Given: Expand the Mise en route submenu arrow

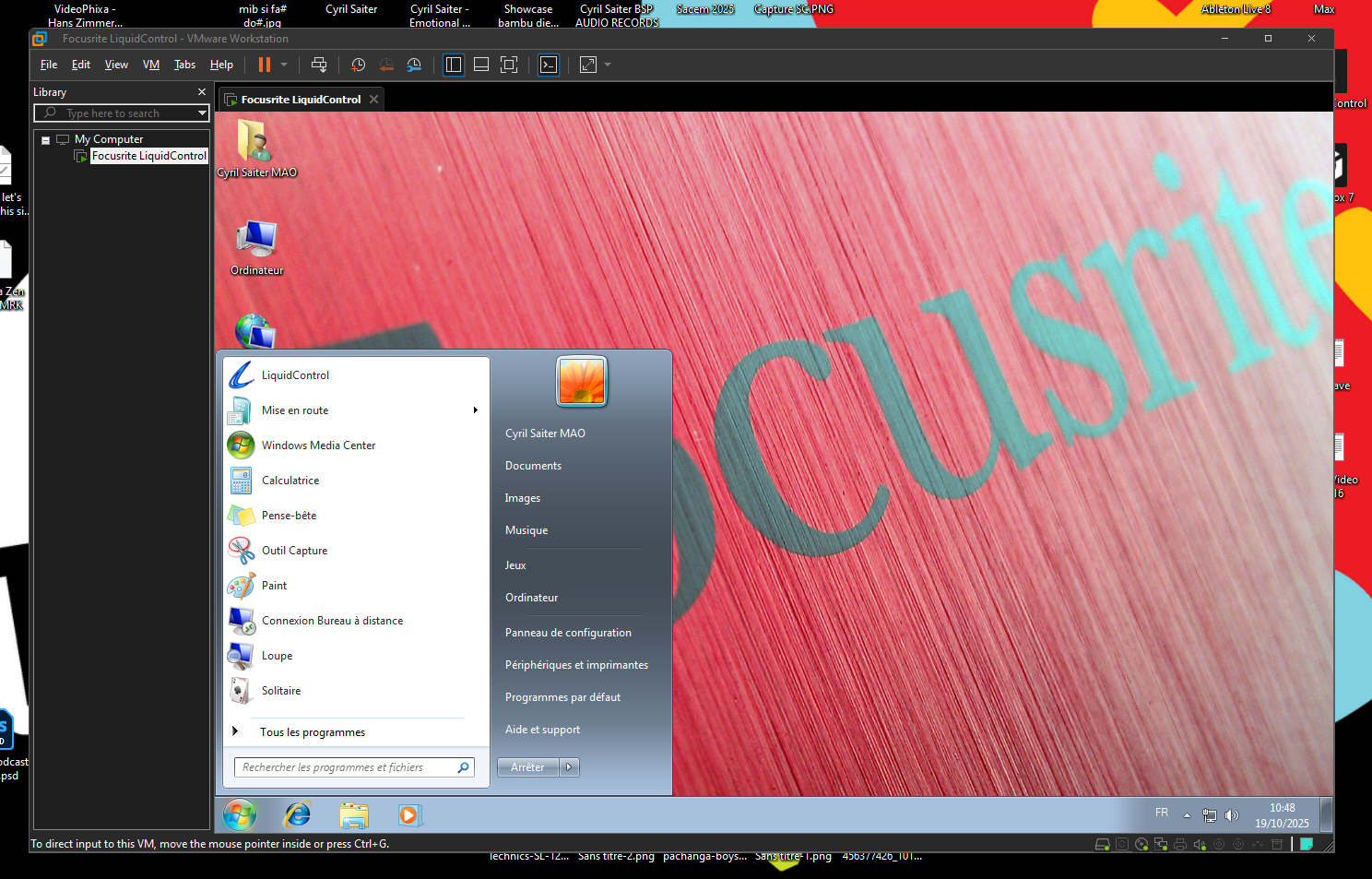Looking at the screenshot, I should pos(476,410).
